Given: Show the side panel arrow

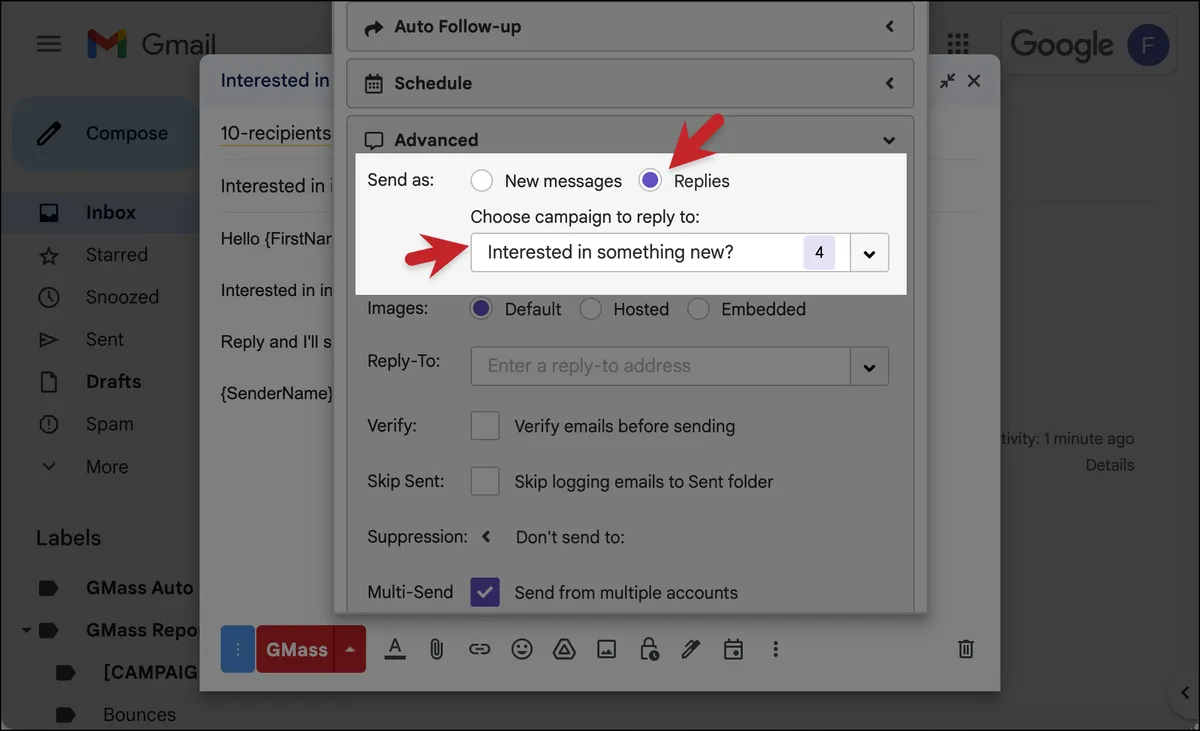Looking at the screenshot, I should pos(1186,694).
